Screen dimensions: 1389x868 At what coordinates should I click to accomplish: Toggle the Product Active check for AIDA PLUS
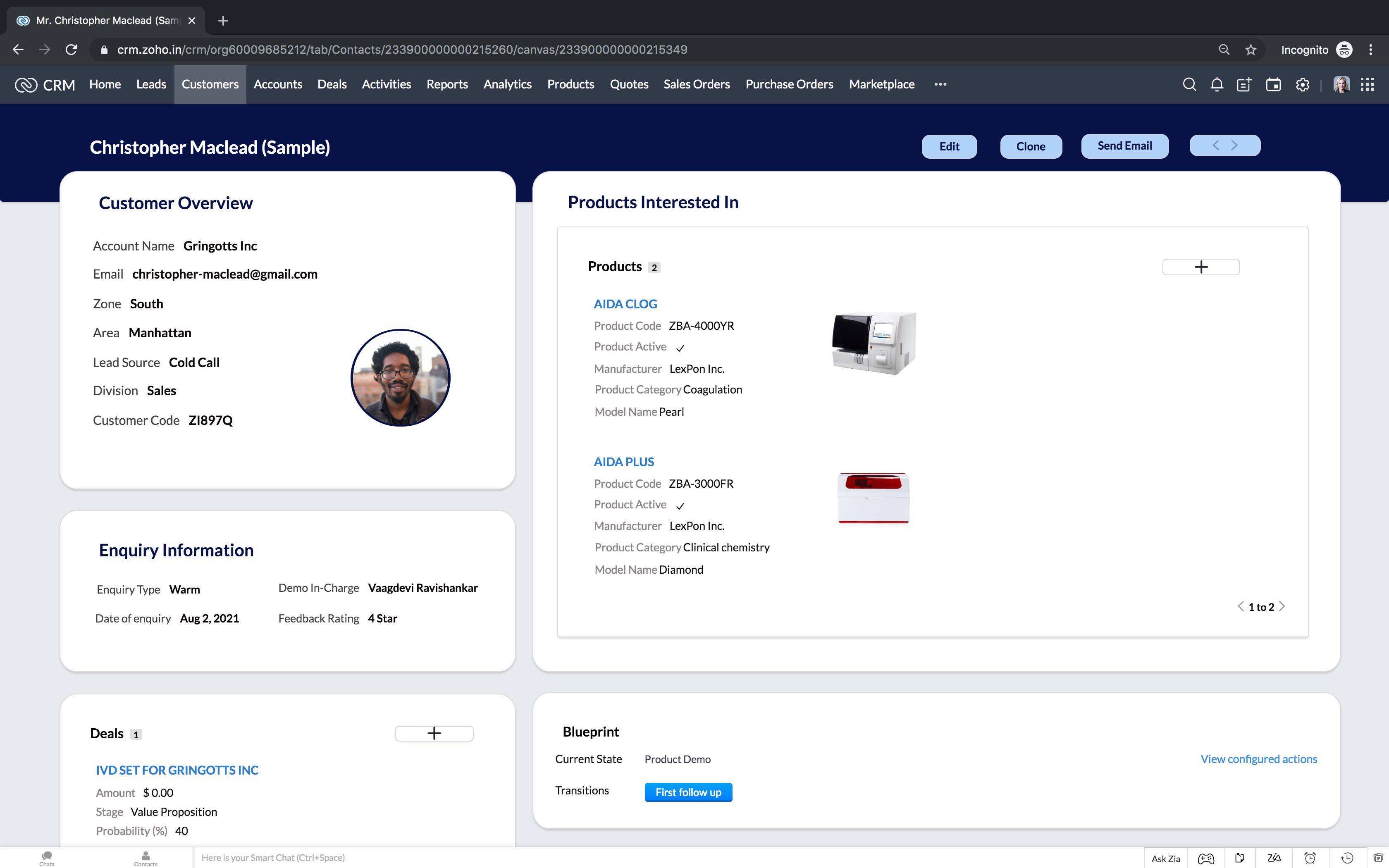pyautogui.click(x=680, y=506)
